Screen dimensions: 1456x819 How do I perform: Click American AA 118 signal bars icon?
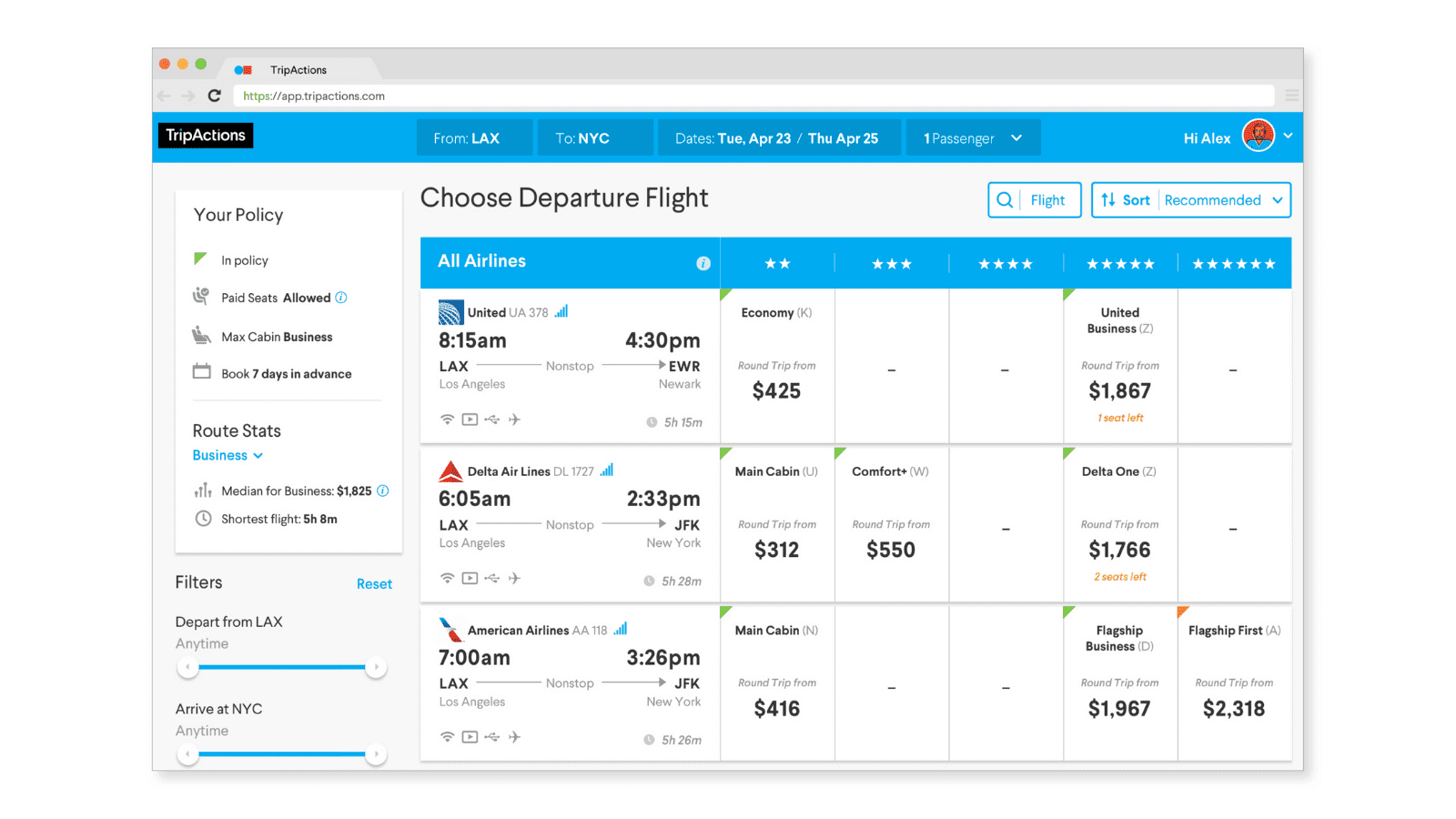coord(621,629)
